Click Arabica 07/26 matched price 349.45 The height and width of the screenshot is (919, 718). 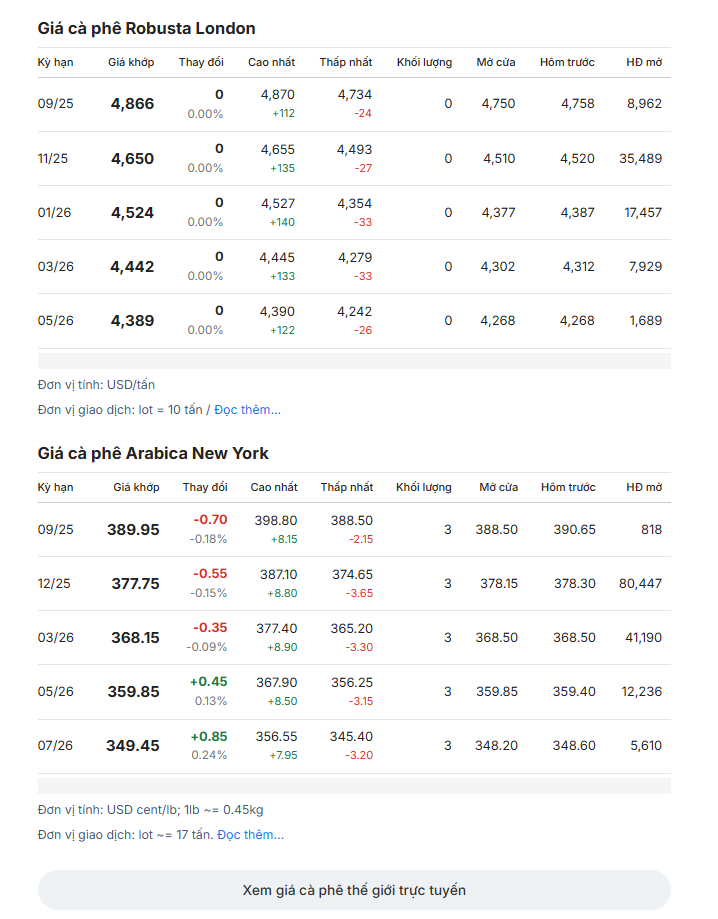(x=133, y=746)
